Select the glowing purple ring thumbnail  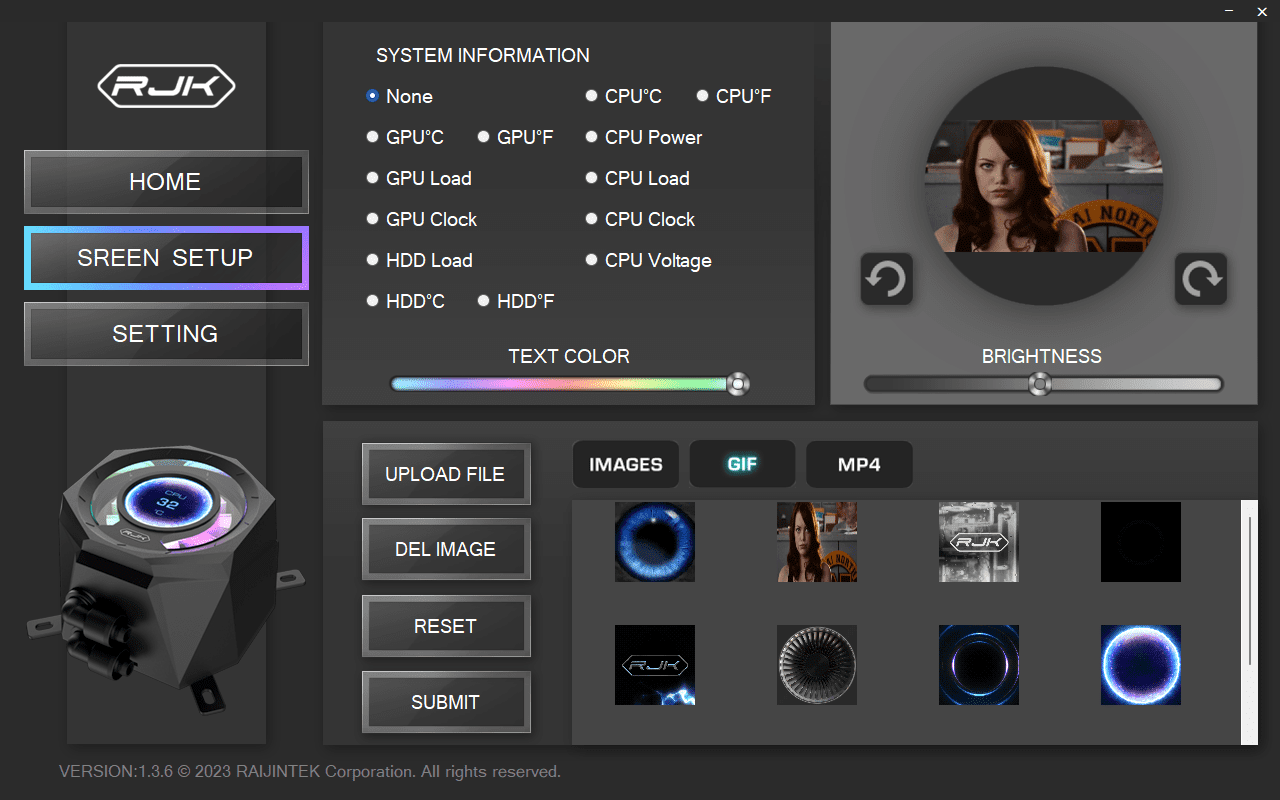tap(1141, 665)
